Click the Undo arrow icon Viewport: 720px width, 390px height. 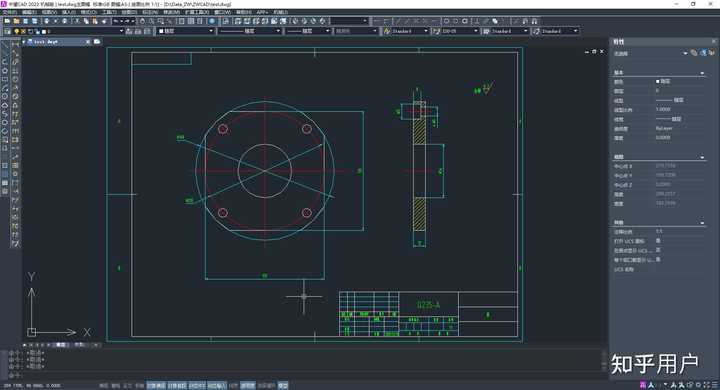116,21
